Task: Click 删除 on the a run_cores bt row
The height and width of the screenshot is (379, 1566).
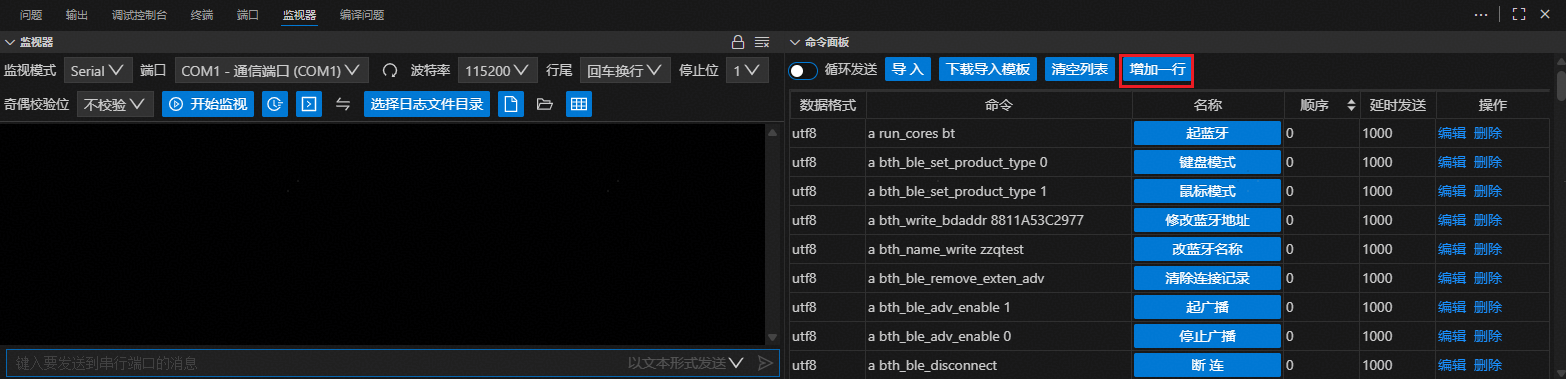Action: coord(1488,133)
